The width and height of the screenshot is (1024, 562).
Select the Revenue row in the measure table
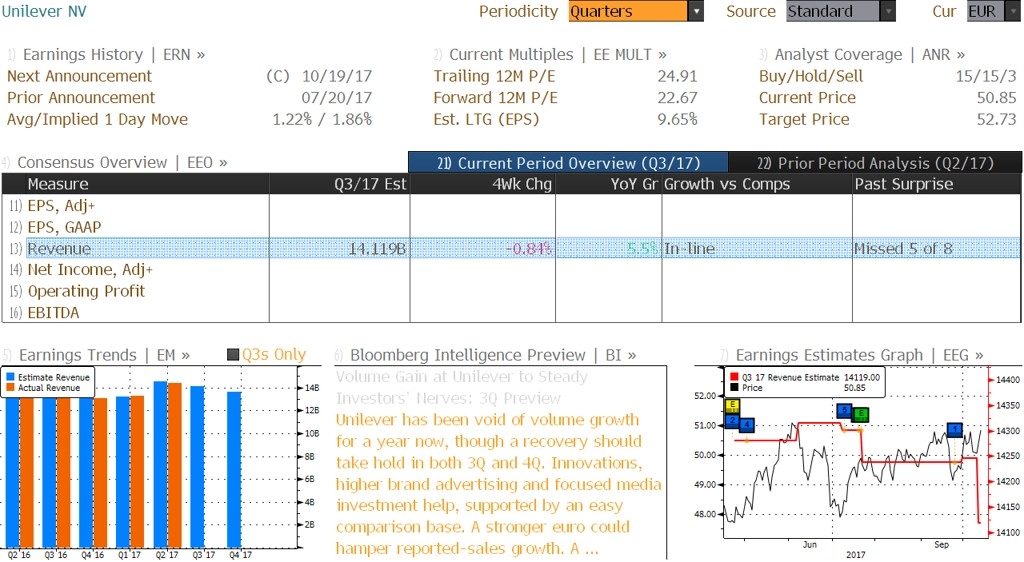click(511, 249)
